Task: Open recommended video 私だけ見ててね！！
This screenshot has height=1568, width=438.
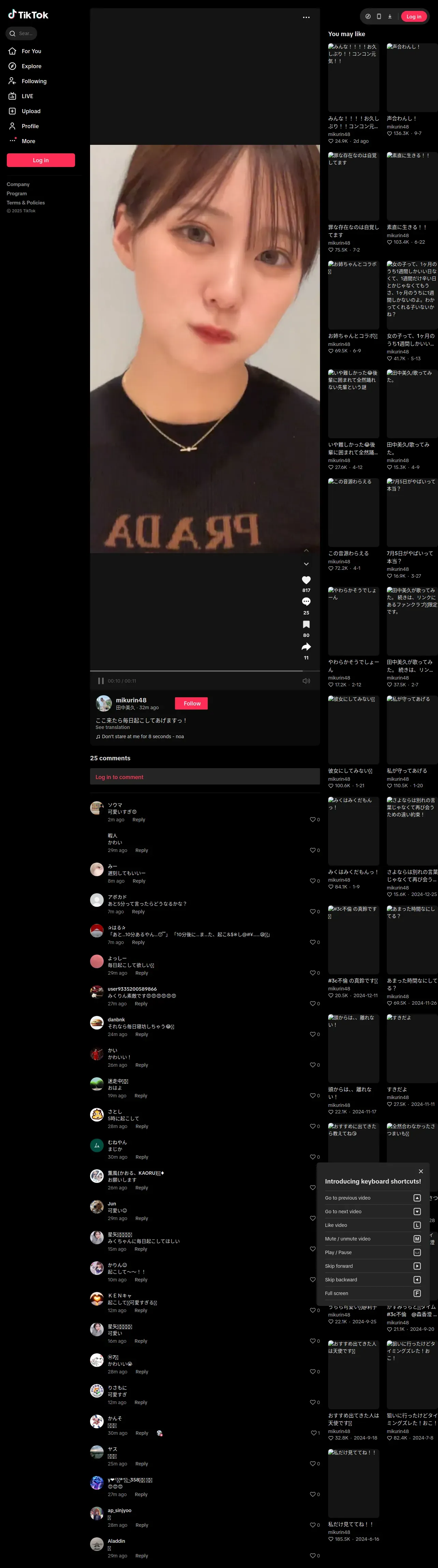Action: click(x=354, y=1483)
